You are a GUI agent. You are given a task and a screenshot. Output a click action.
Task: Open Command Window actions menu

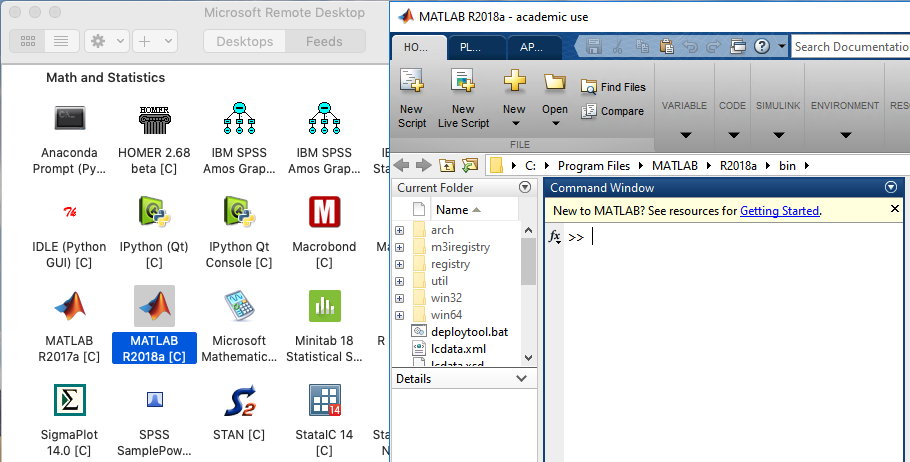tap(891, 187)
